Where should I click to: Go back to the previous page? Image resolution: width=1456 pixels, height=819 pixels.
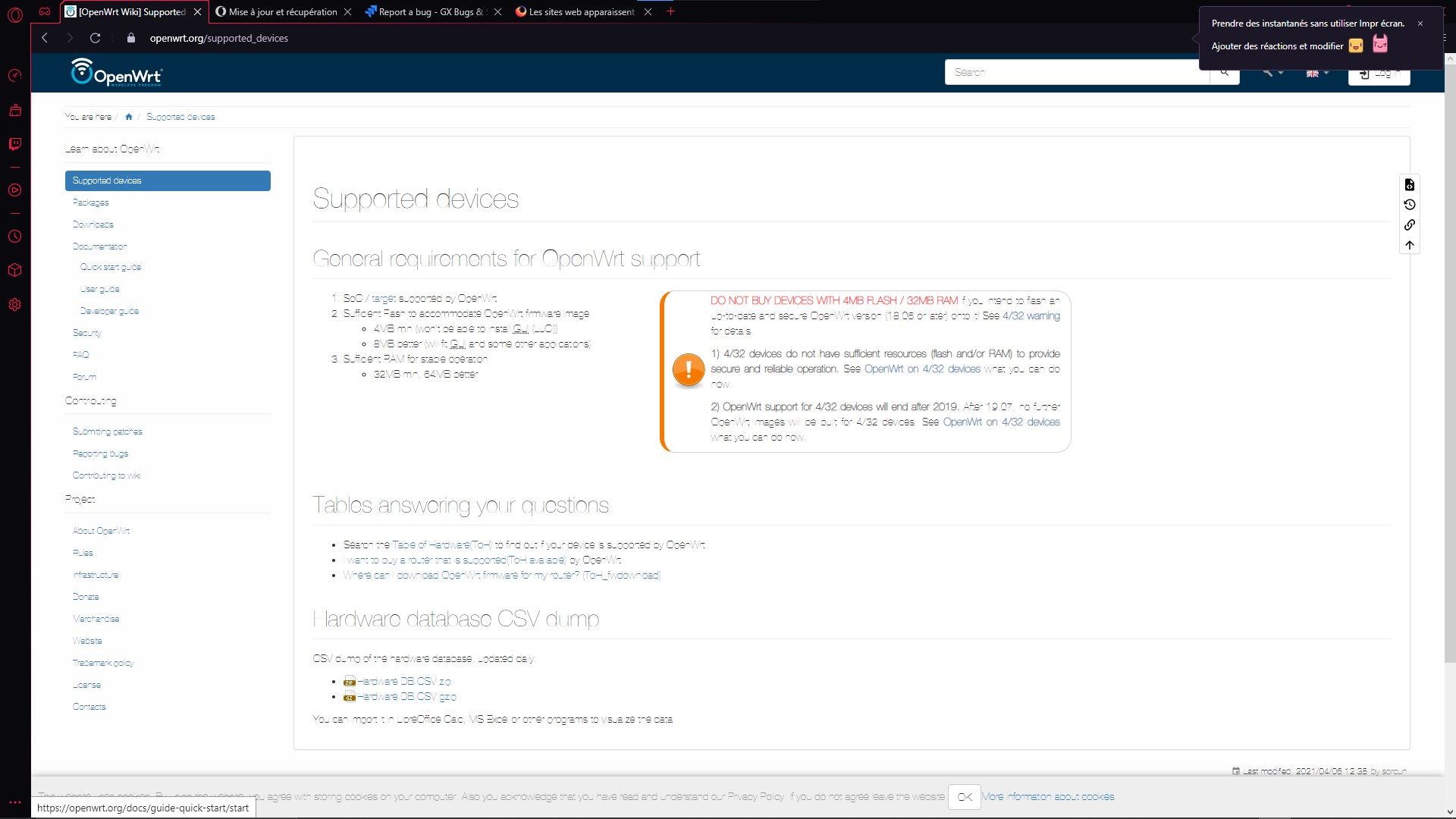(45, 38)
